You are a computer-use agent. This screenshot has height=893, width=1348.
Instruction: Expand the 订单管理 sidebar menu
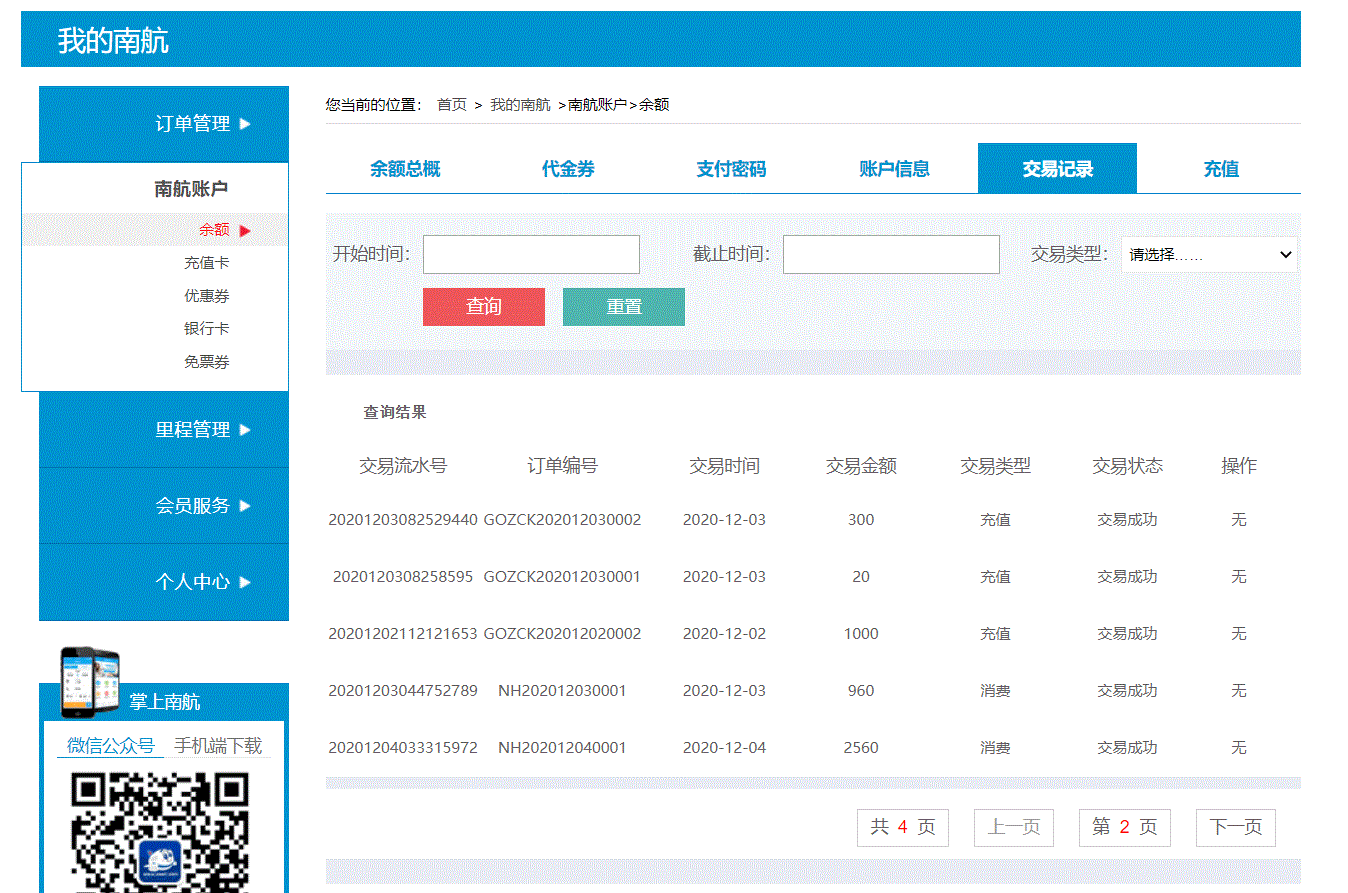click(x=164, y=124)
